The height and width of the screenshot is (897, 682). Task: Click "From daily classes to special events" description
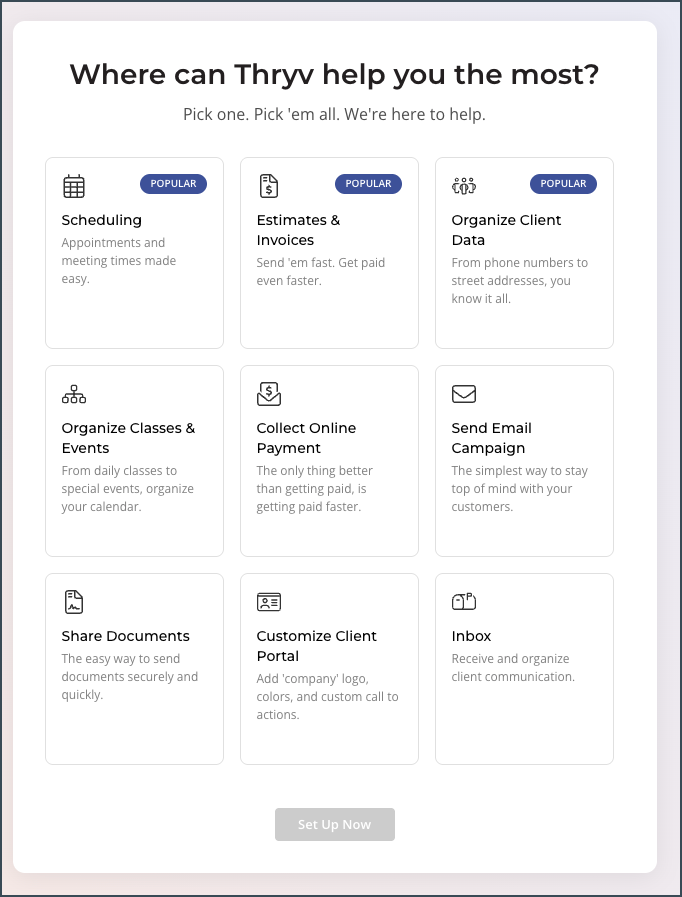[x=128, y=489]
